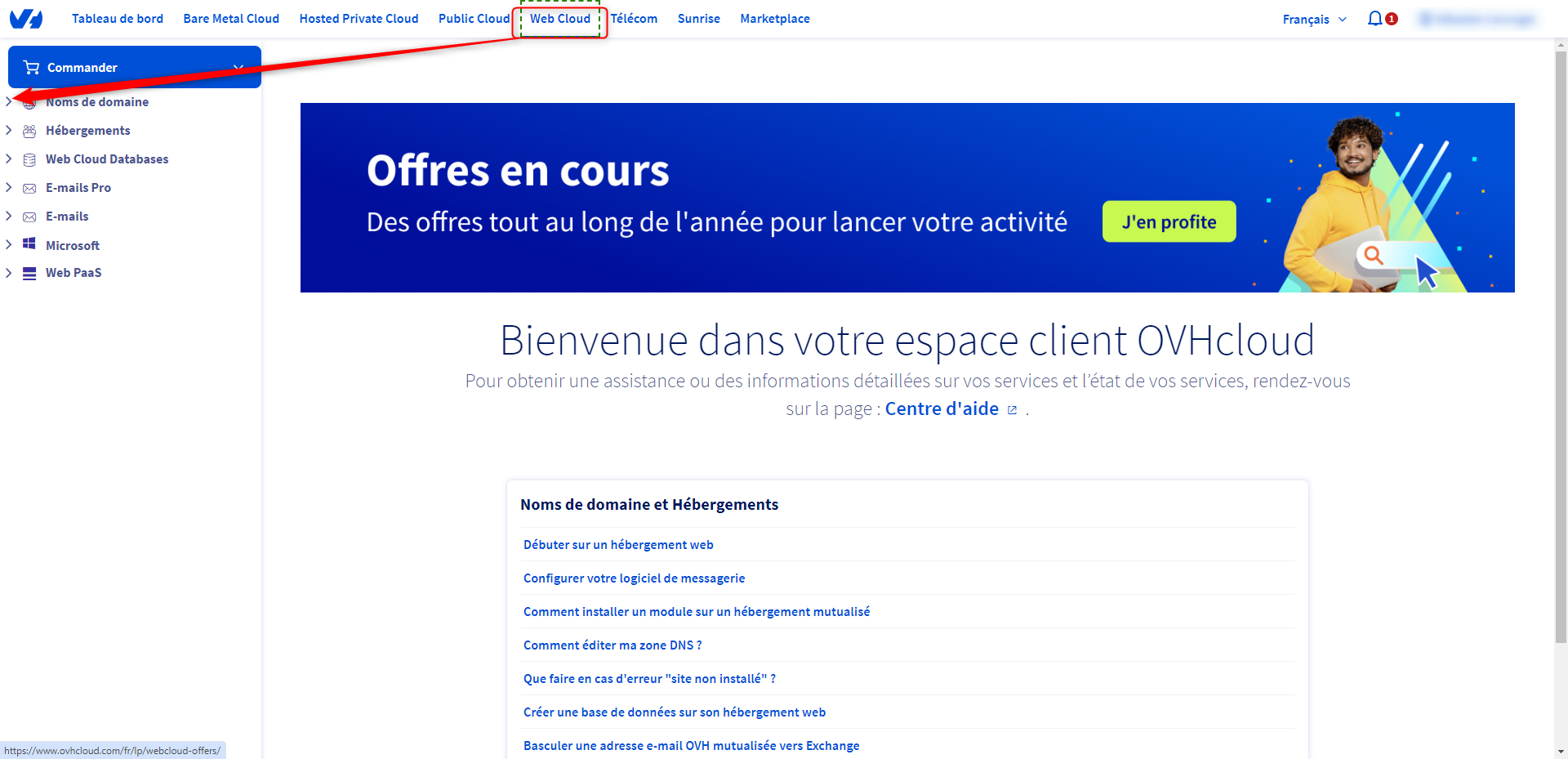
Task: Click the OVHcloud logo
Action: (25, 18)
